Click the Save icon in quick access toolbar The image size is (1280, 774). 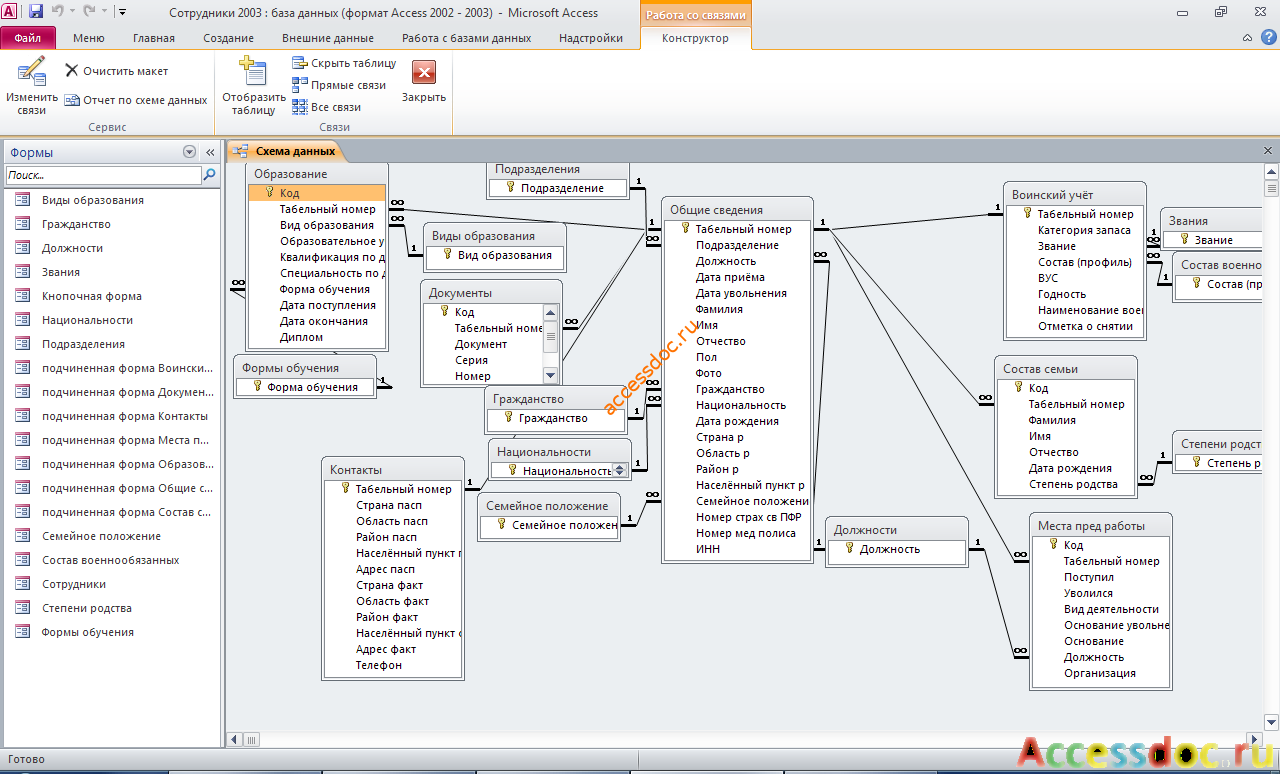[36, 12]
